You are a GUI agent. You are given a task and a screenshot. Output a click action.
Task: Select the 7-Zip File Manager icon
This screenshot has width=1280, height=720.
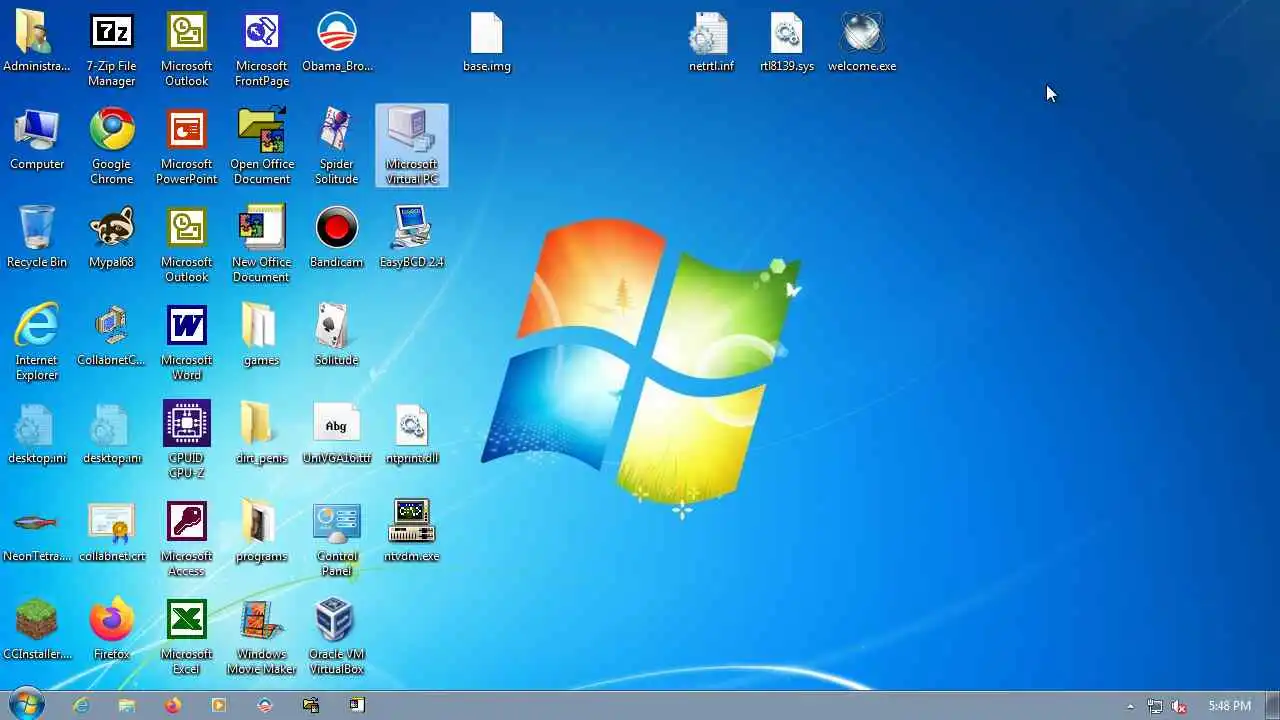pyautogui.click(x=111, y=49)
